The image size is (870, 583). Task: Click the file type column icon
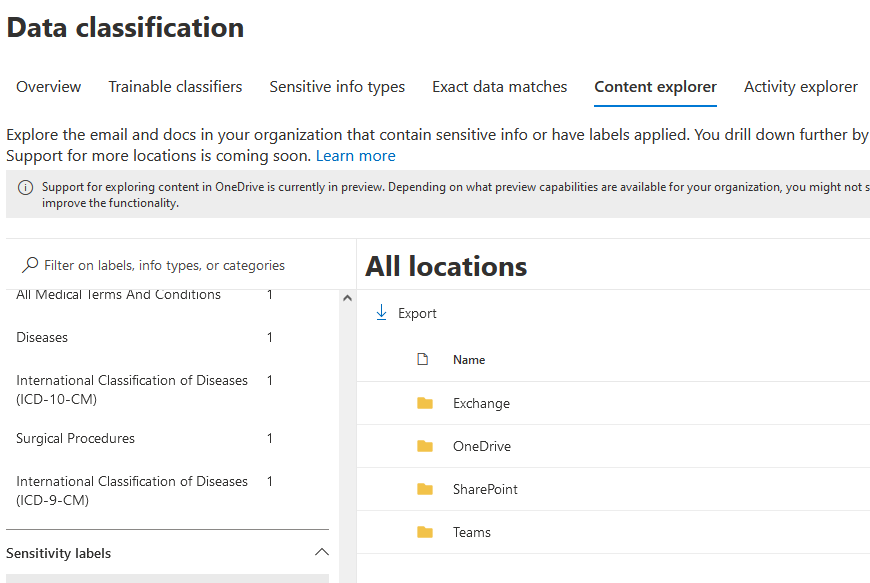pyautogui.click(x=422, y=360)
